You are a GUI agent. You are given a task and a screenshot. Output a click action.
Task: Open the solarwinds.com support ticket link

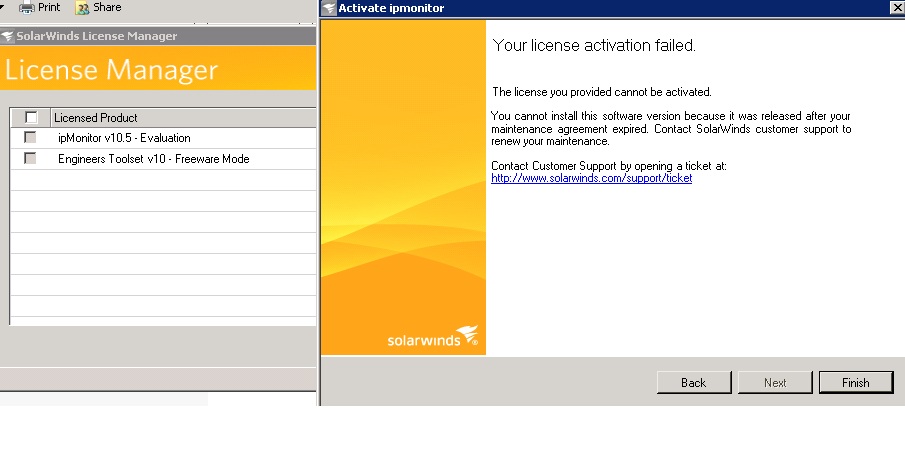[592, 178]
